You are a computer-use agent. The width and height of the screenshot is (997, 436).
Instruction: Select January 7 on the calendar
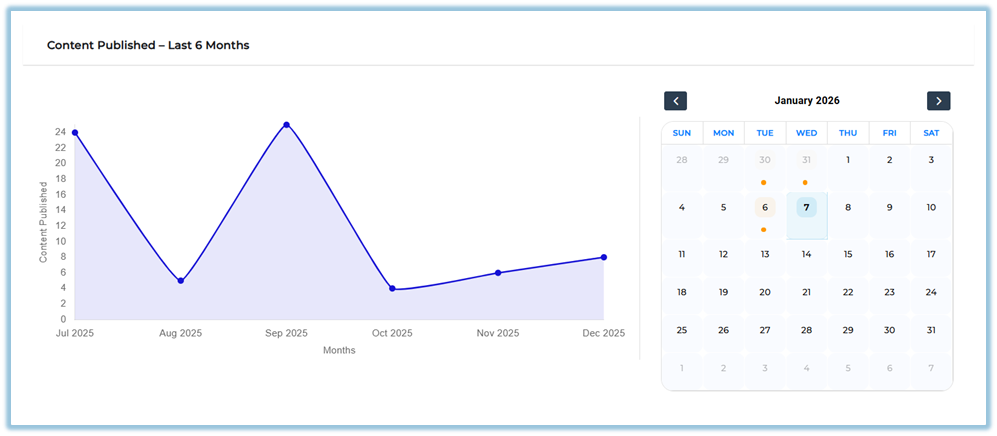coord(806,208)
